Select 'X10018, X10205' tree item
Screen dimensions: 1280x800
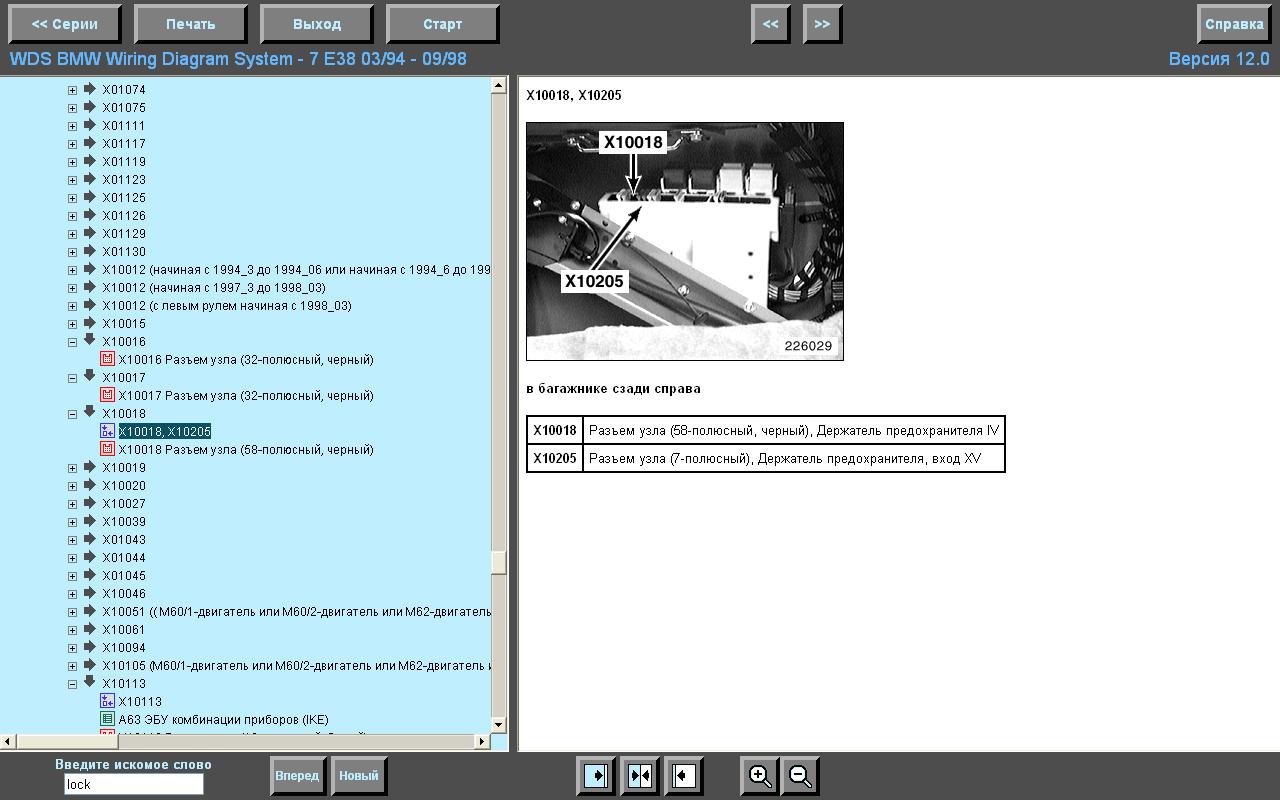pyautogui.click(x=165, y=432)
